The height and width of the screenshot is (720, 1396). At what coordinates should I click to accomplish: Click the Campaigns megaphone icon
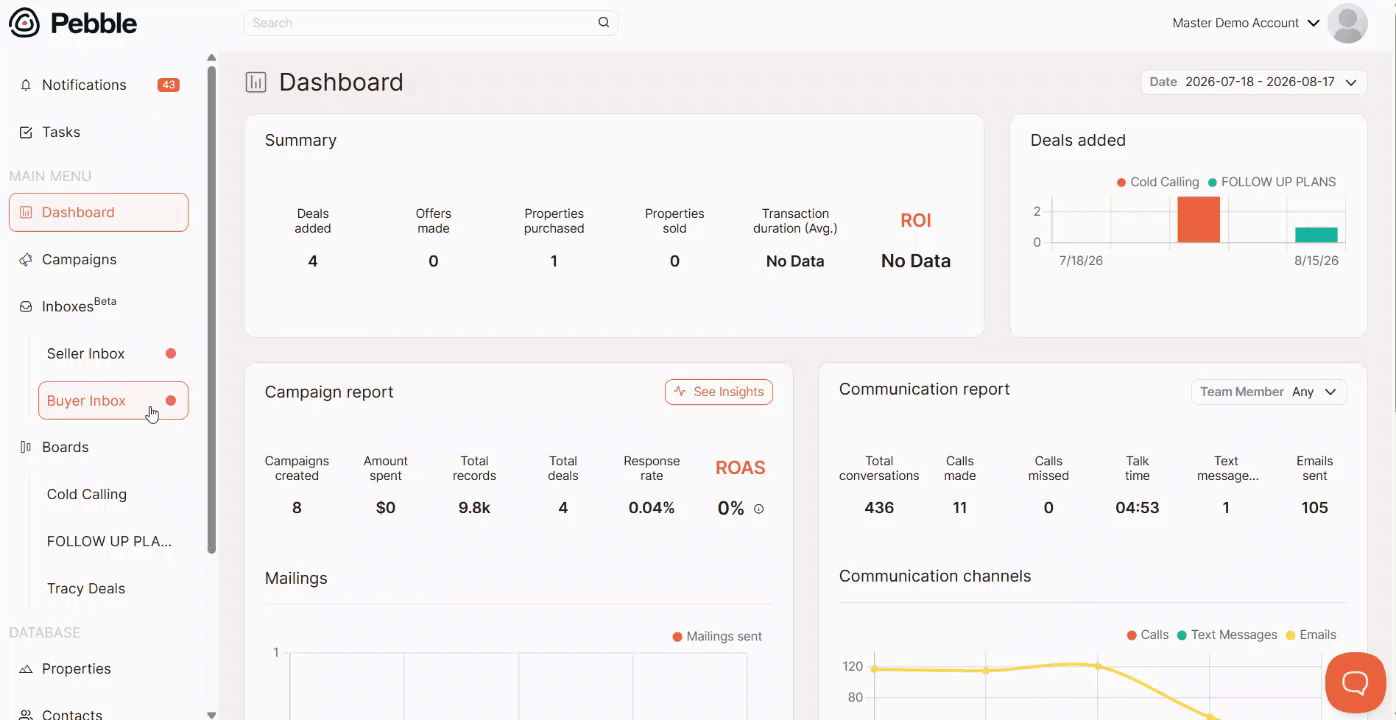26,259
